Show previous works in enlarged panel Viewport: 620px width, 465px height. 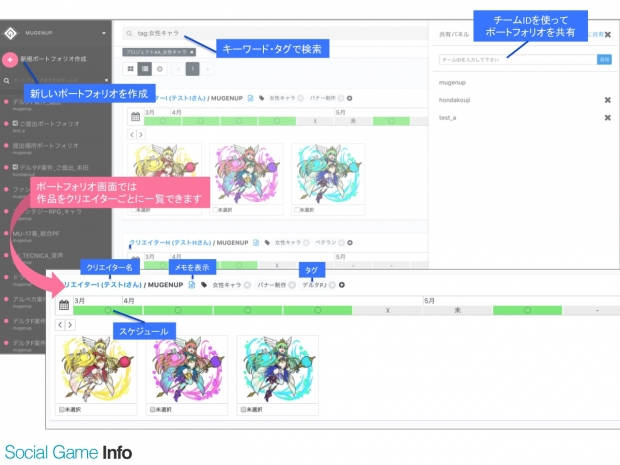(x=60, y=325)
